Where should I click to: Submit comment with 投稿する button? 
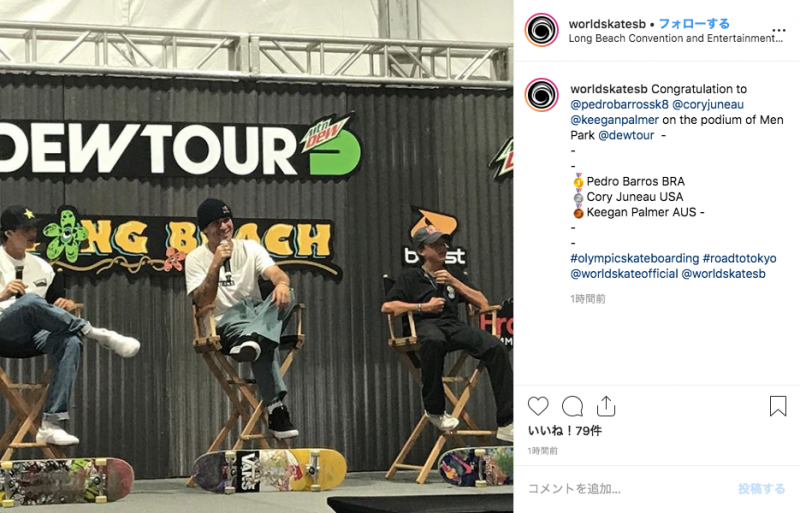761,488
